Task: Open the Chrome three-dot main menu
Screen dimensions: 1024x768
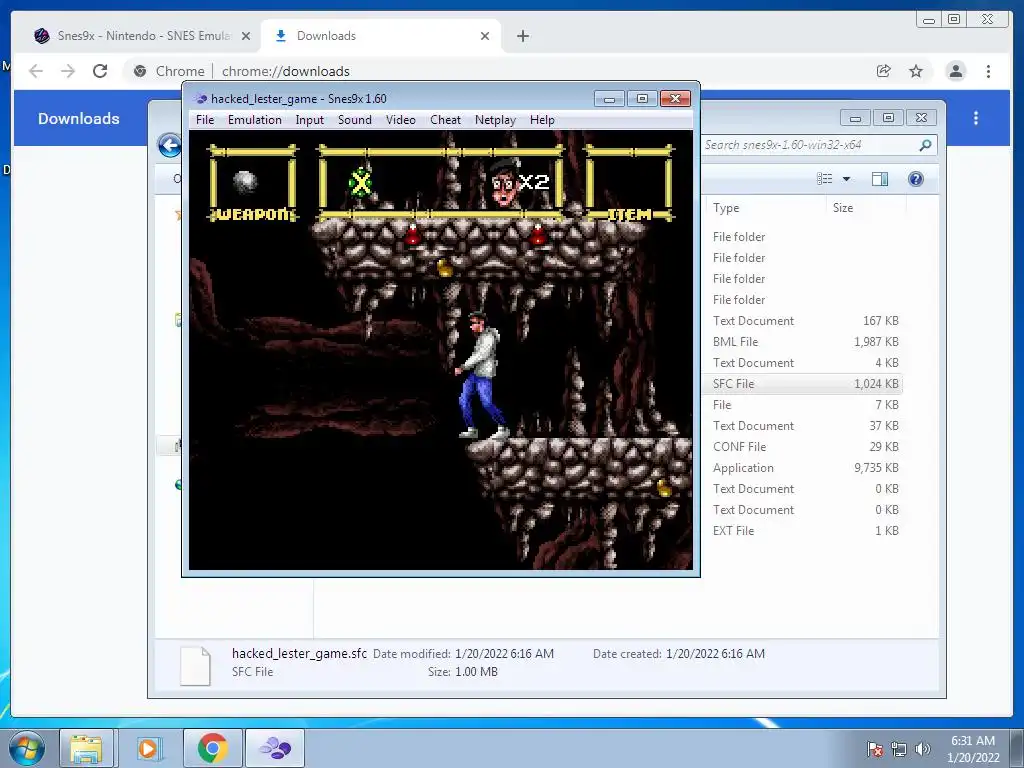Action: tap(988, 71)
